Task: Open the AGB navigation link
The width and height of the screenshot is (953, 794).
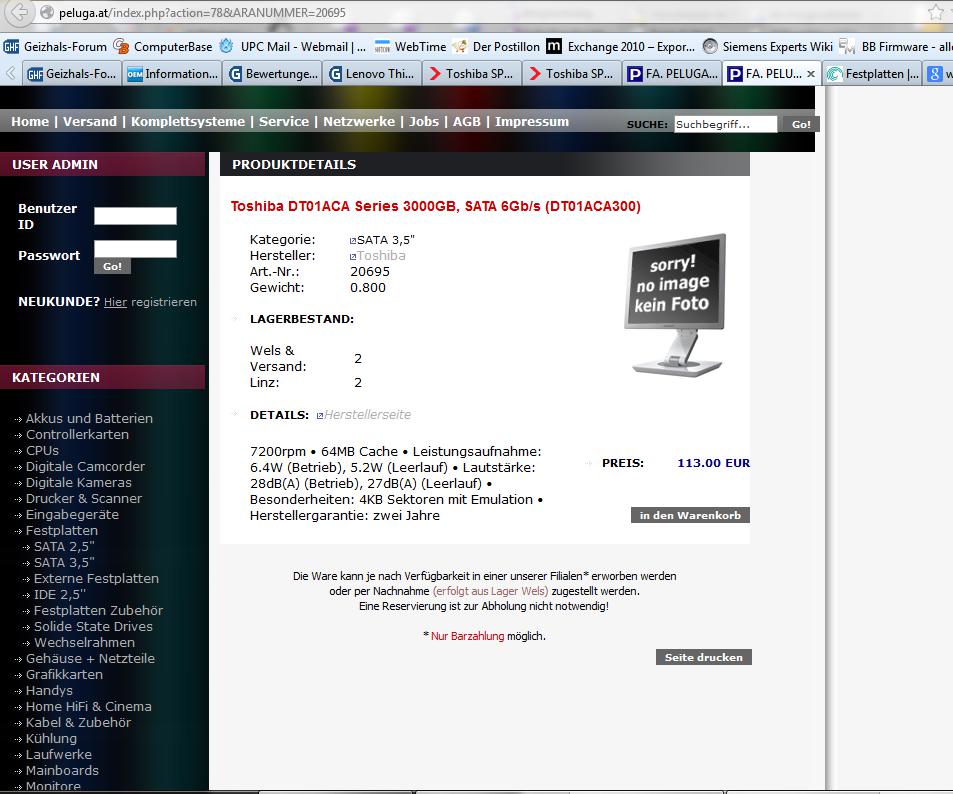Action: coord(467,122)
